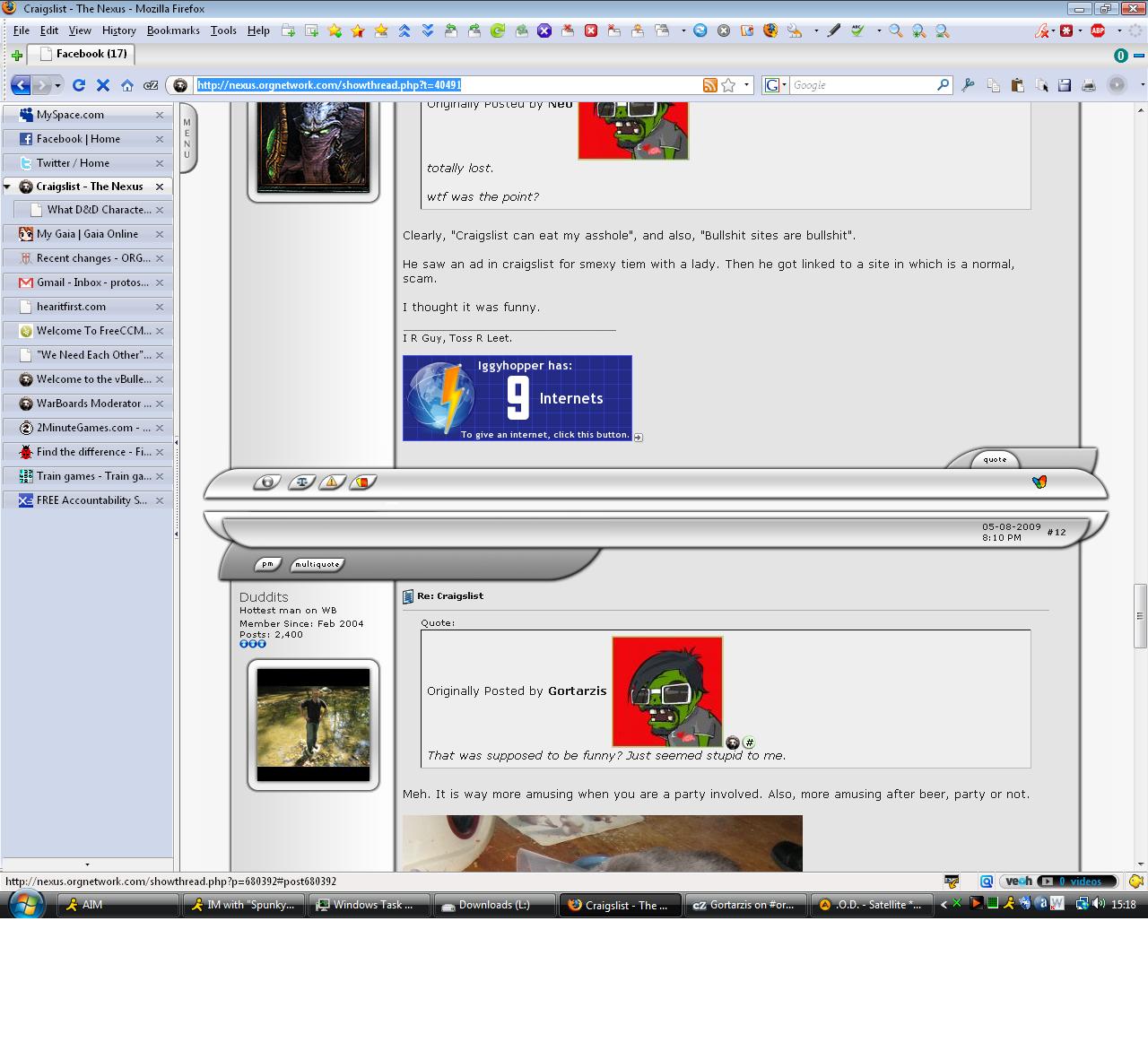Click the MENU side tab on page
Screen dimensions: 1148x1051
pyautogui.click(x=187, y=138)
